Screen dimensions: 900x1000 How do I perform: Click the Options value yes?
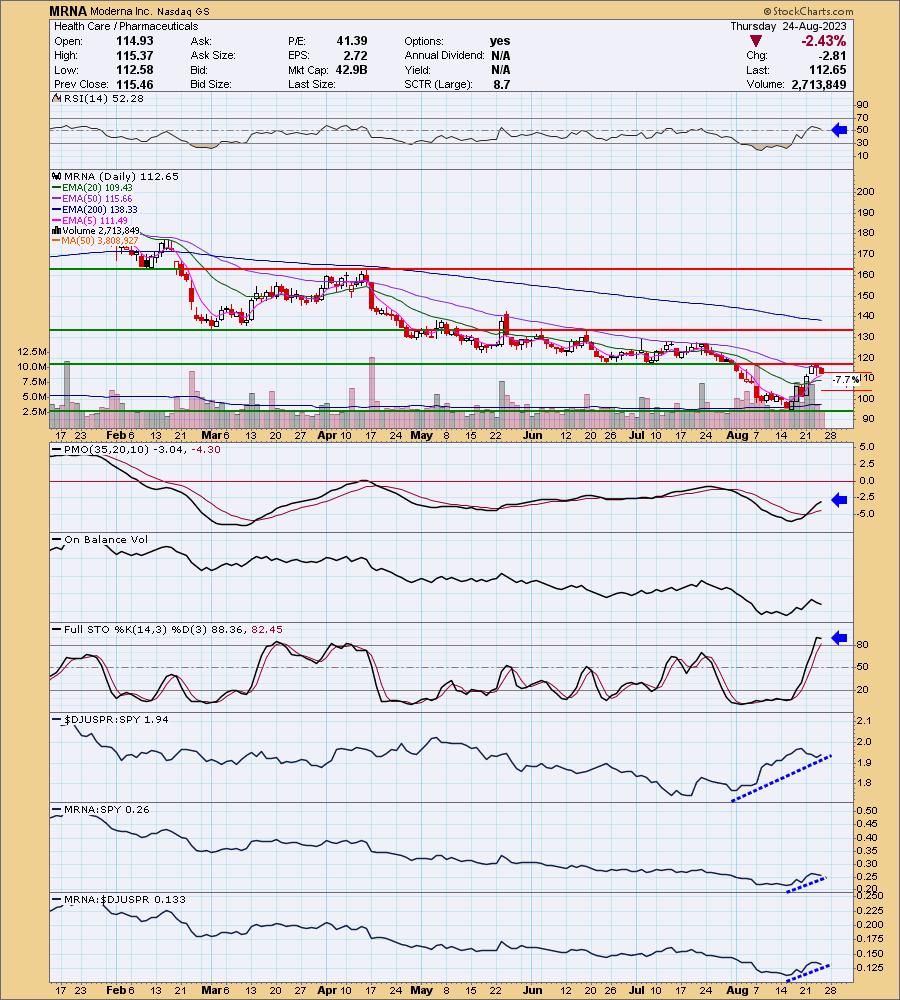pos(500,41)
